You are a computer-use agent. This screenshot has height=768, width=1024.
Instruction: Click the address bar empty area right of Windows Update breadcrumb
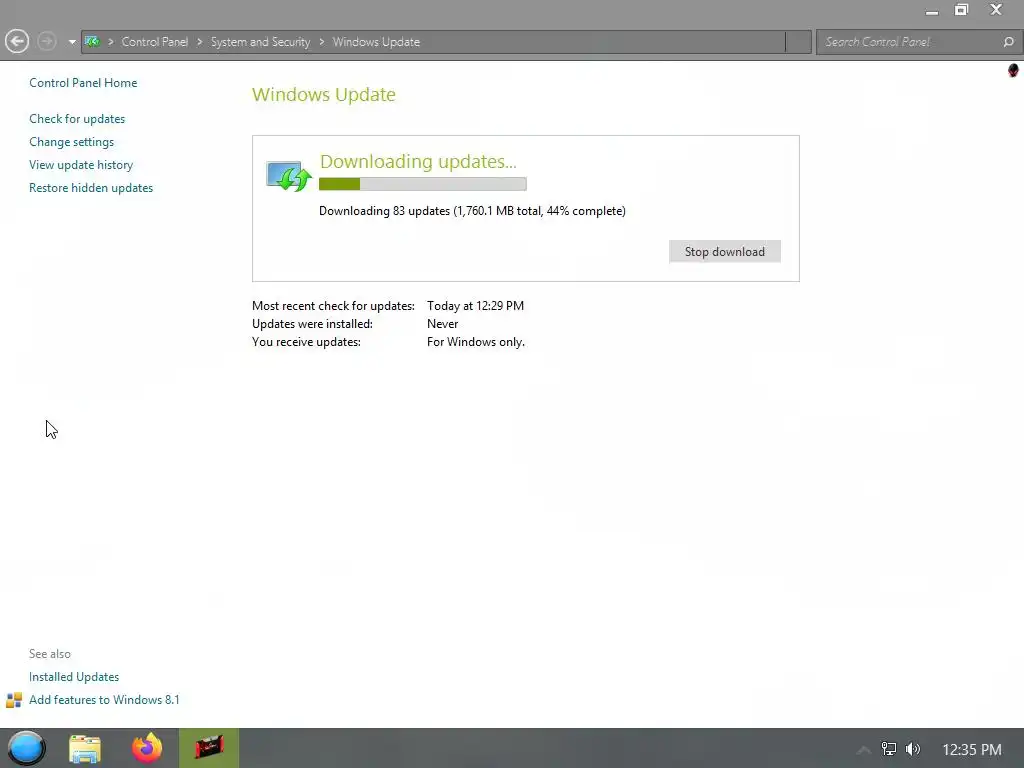(x=601, y=42)
